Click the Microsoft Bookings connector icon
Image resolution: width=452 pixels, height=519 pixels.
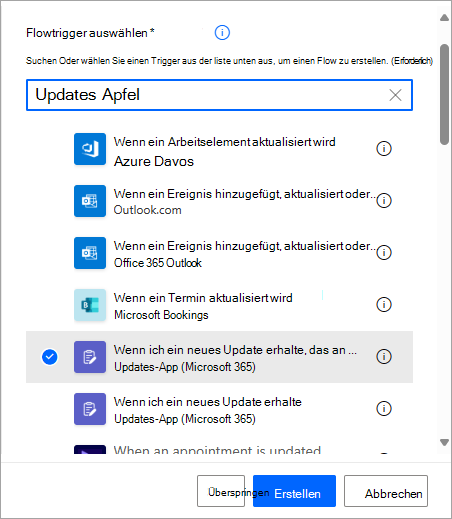(90, 305)
